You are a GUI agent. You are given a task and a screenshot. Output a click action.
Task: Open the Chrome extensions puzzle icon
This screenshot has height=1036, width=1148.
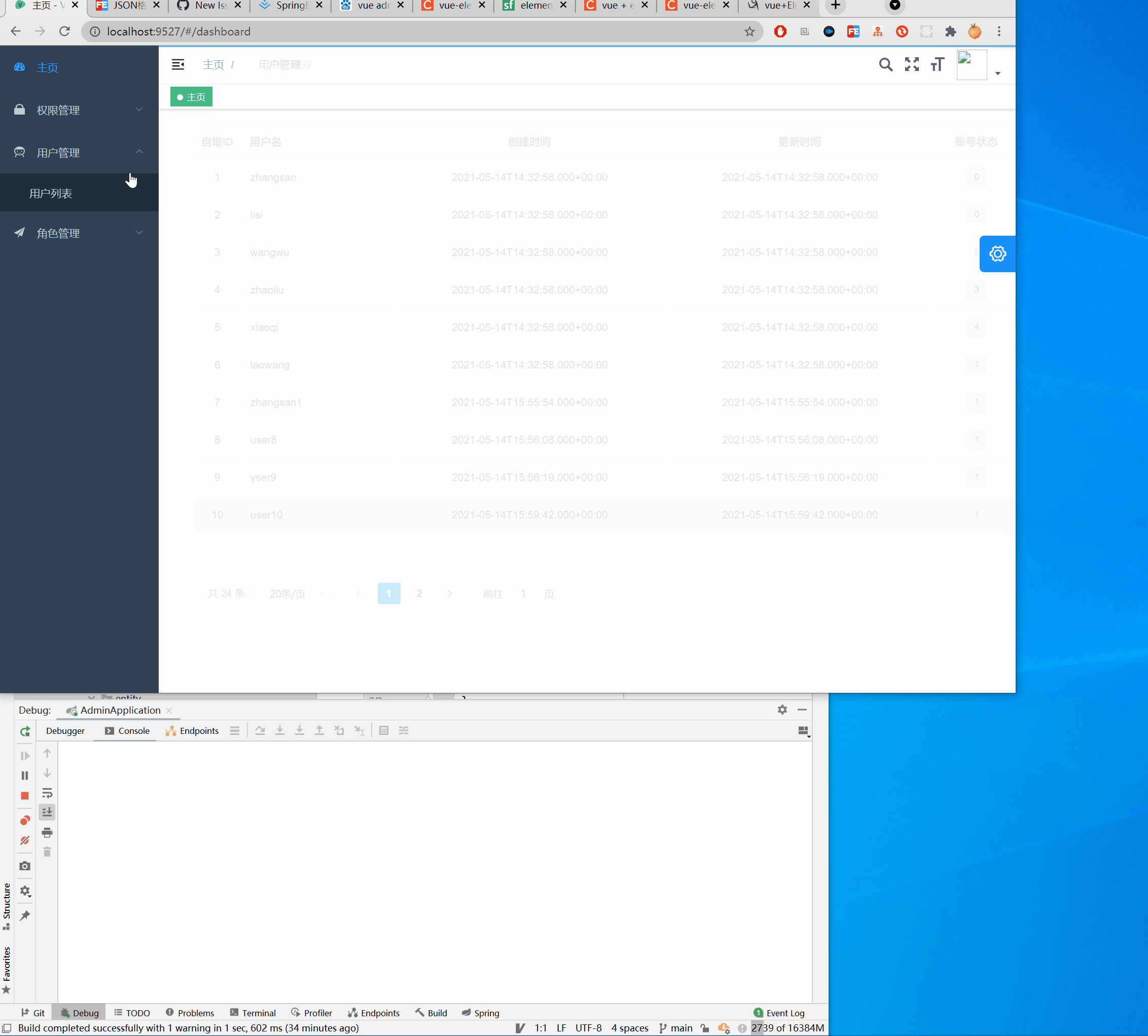(x=950, y=31)
